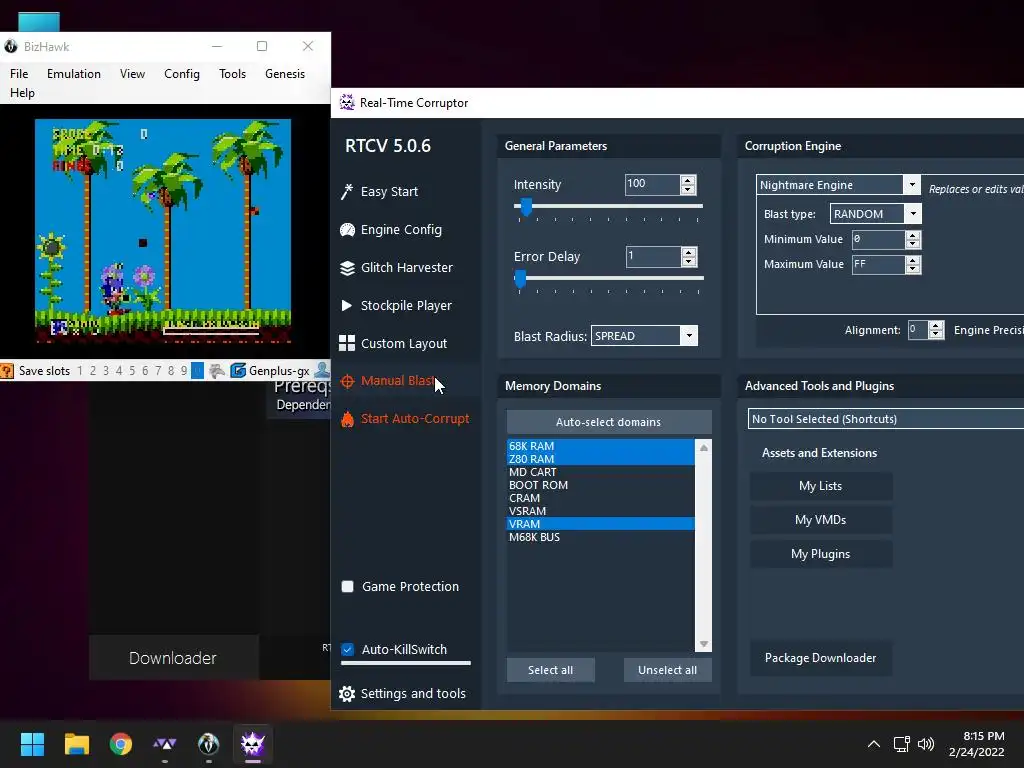Open the Glitch Harvester layers icon
This screenshot has height=768, width=1024.
[347, 268]
